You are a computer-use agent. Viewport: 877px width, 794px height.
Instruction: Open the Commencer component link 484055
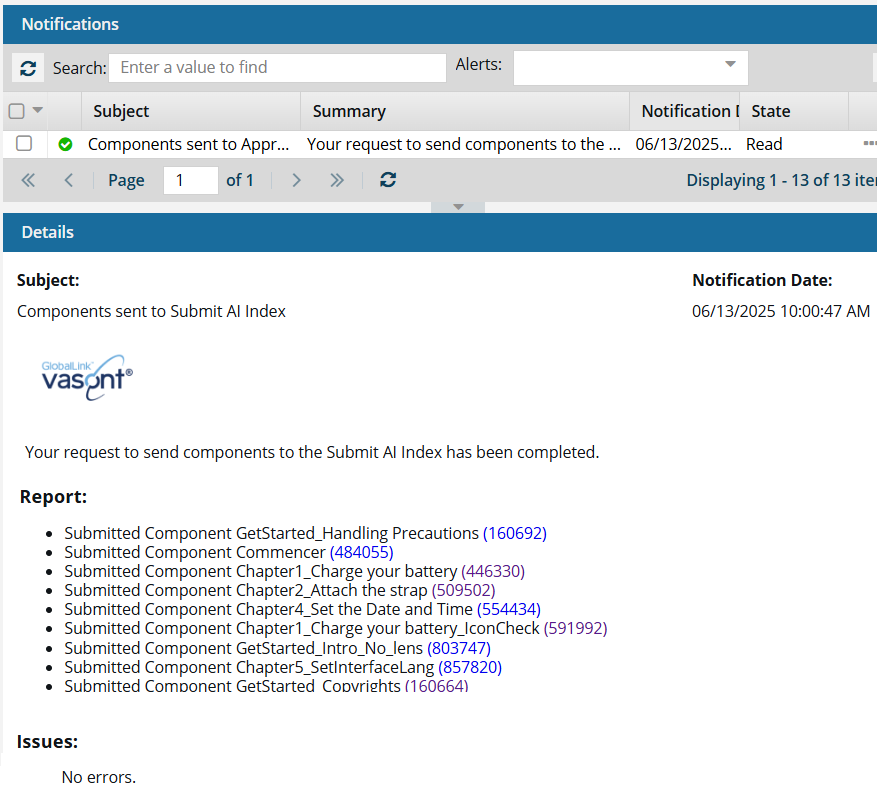click(361, 552)
